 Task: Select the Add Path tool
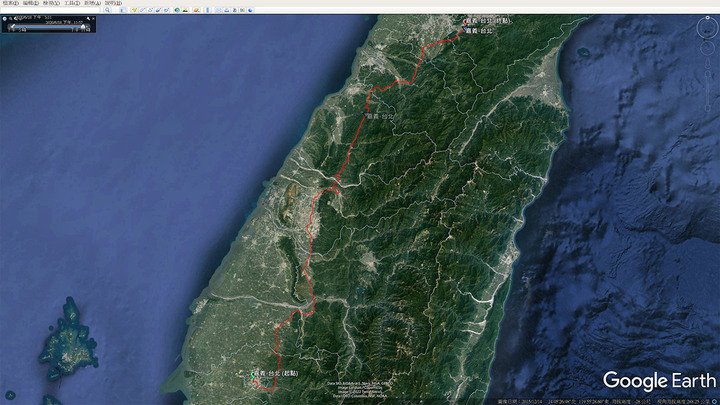click(x=150, y=10)
